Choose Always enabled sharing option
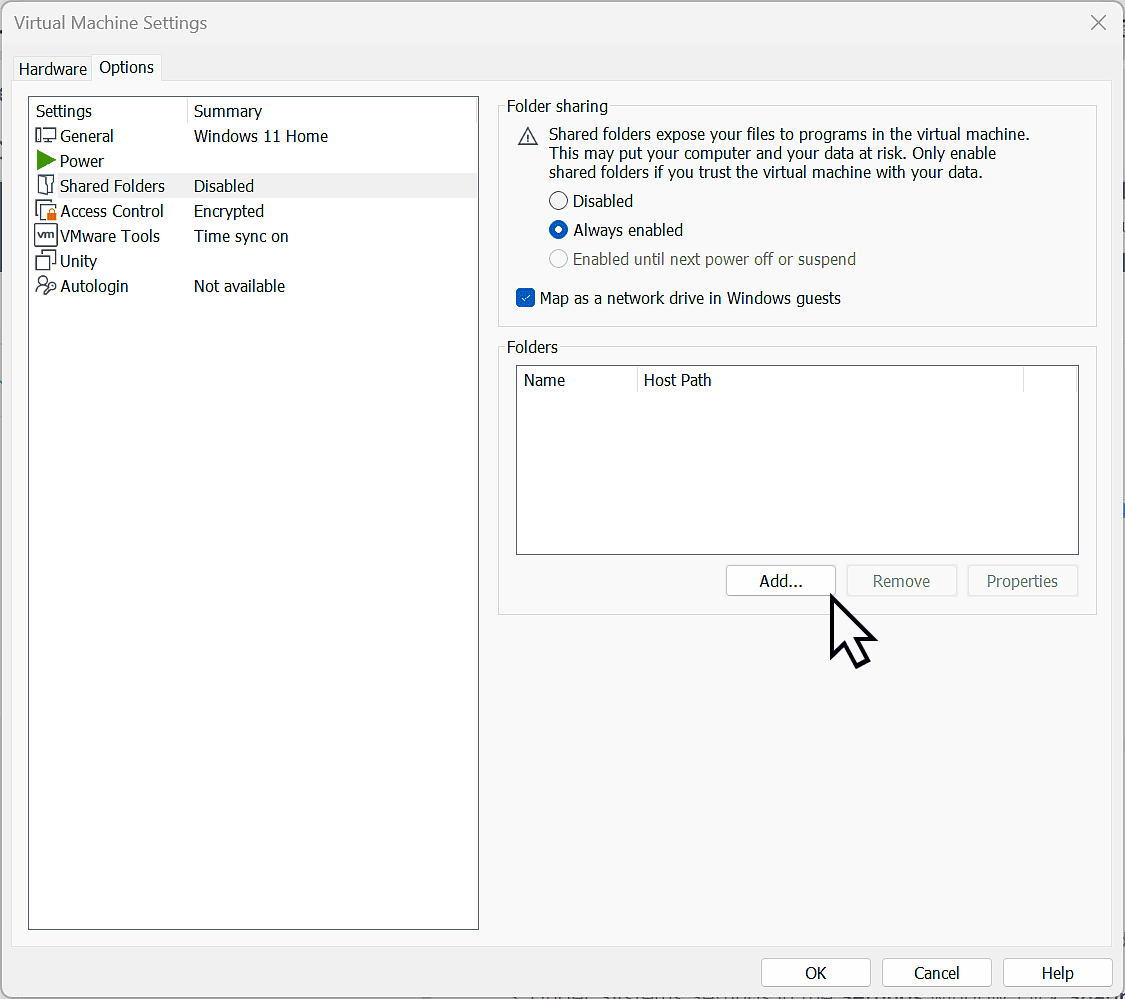Image resolution: width=1125 pixels, height=999 pixels. [x=558, y=229]
